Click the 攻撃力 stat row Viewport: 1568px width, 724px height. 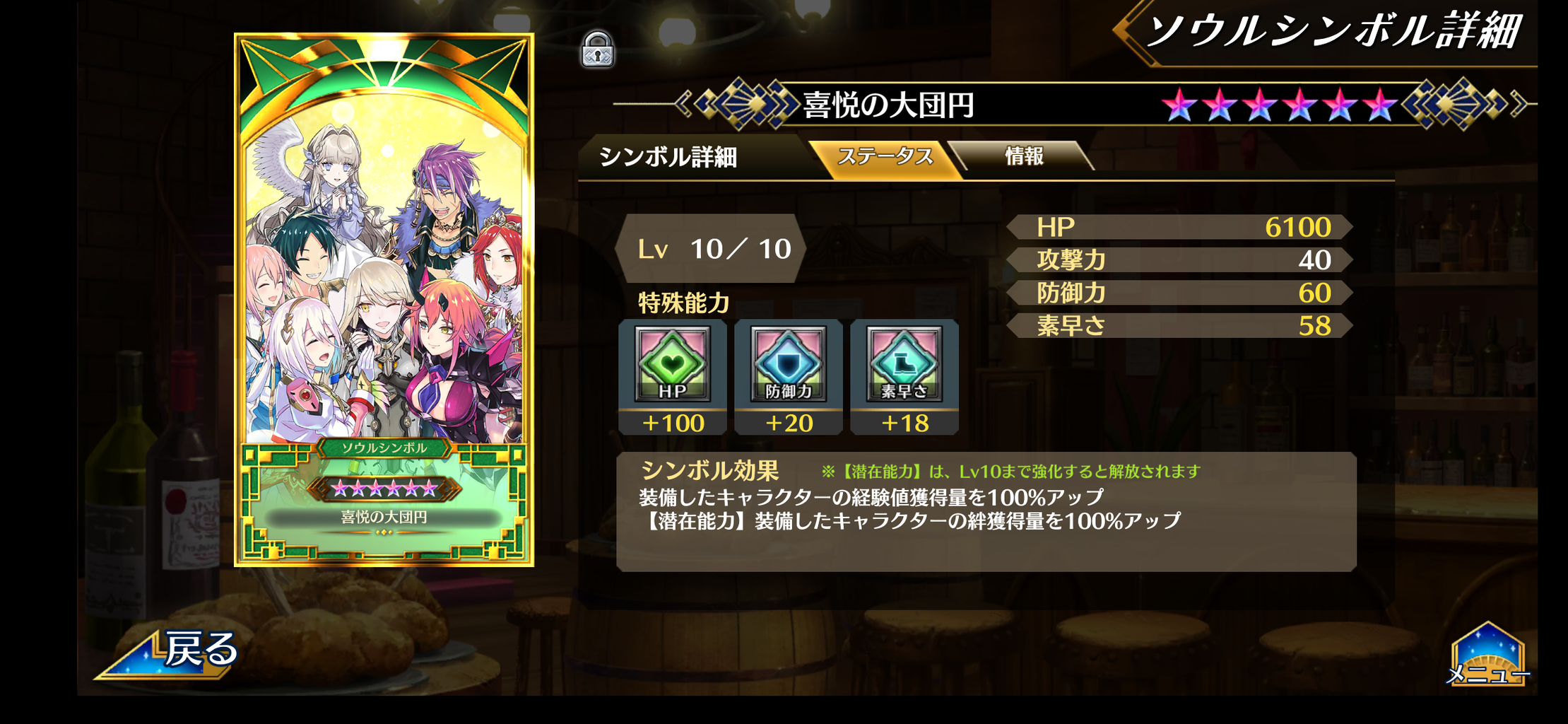coord(1179,260)
